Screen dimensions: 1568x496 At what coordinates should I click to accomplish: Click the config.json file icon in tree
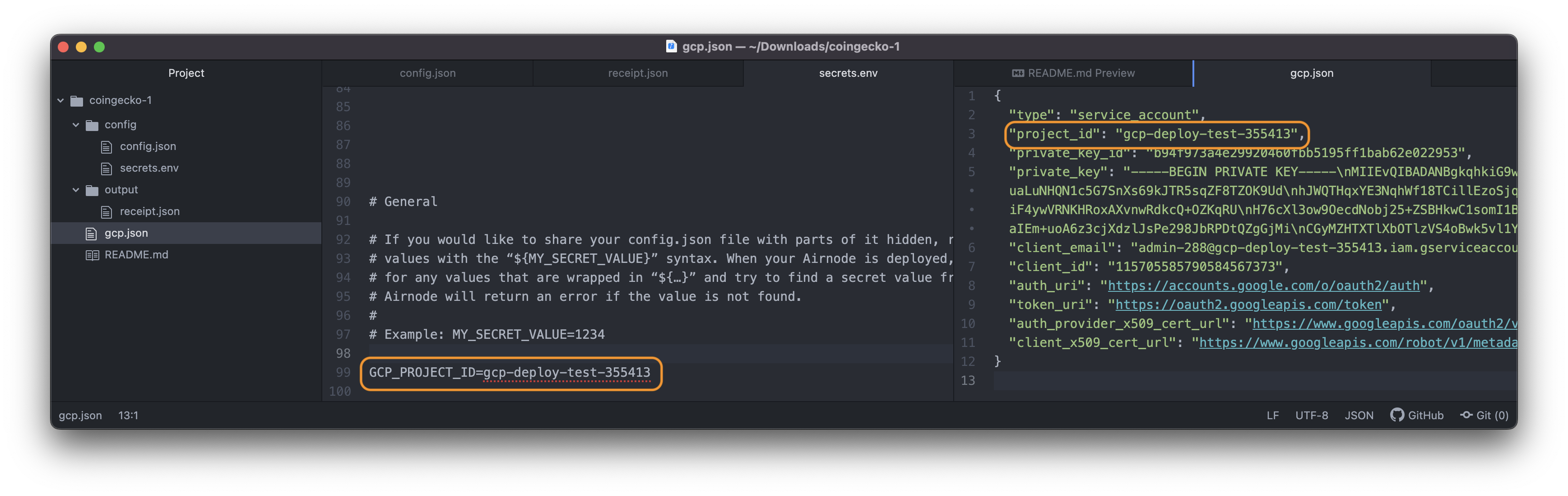coord(106,146)
